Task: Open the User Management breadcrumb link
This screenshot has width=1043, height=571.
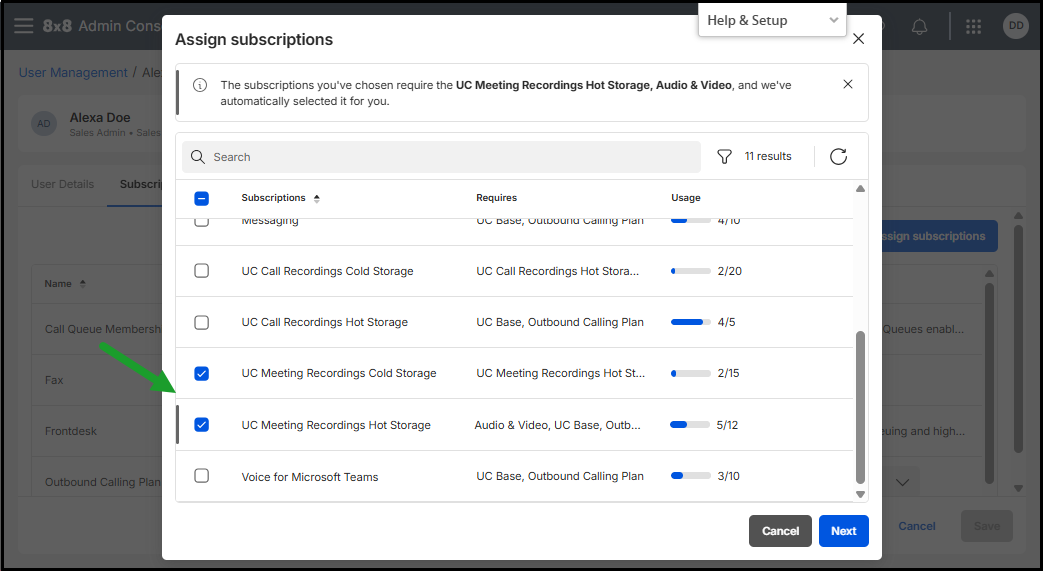Action: tap(73, 73)
